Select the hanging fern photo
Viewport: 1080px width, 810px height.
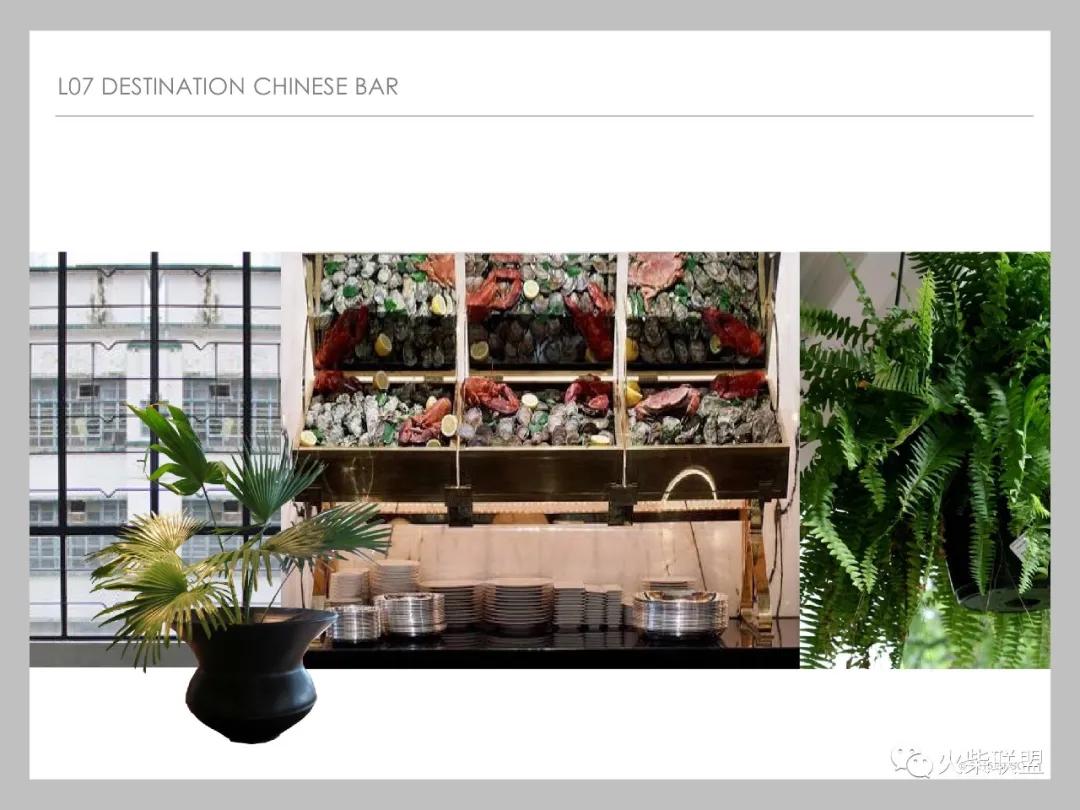[925, 460]
